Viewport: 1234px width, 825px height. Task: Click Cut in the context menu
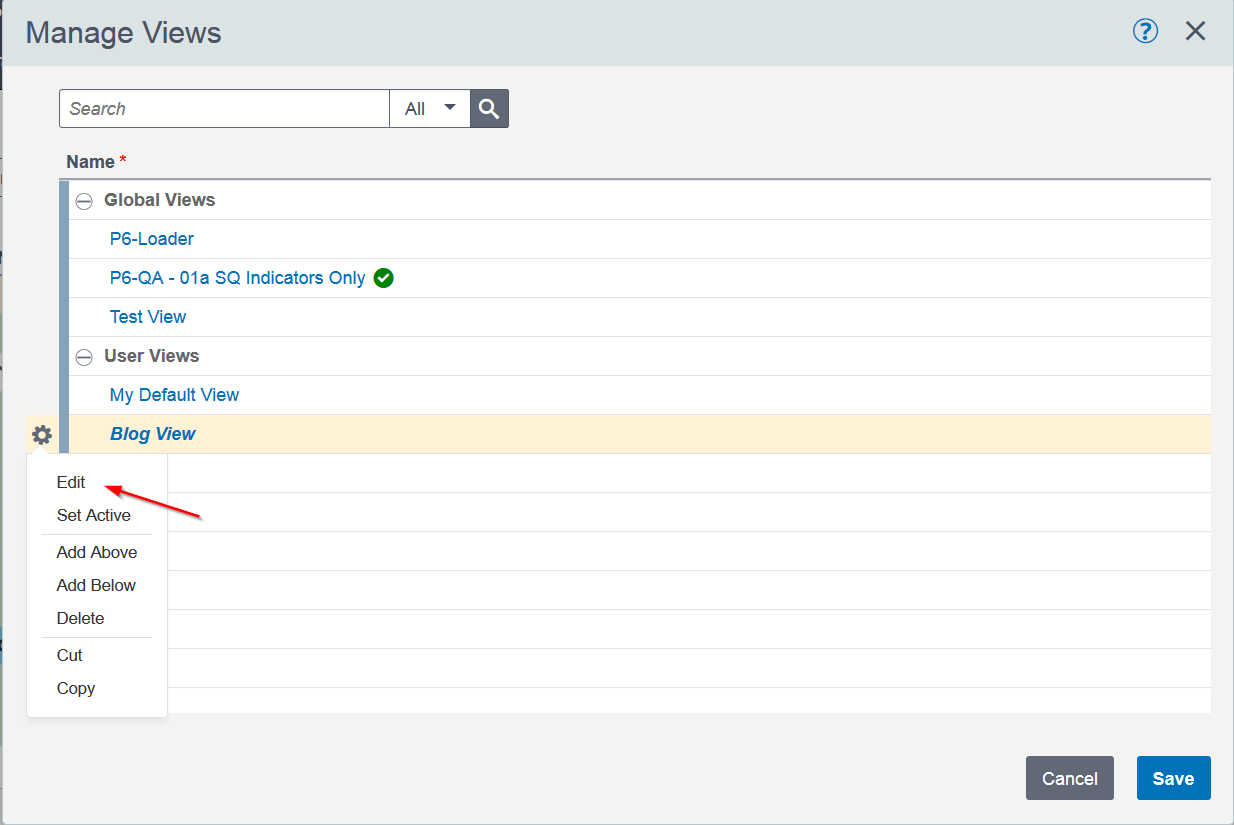pos(70,655)
